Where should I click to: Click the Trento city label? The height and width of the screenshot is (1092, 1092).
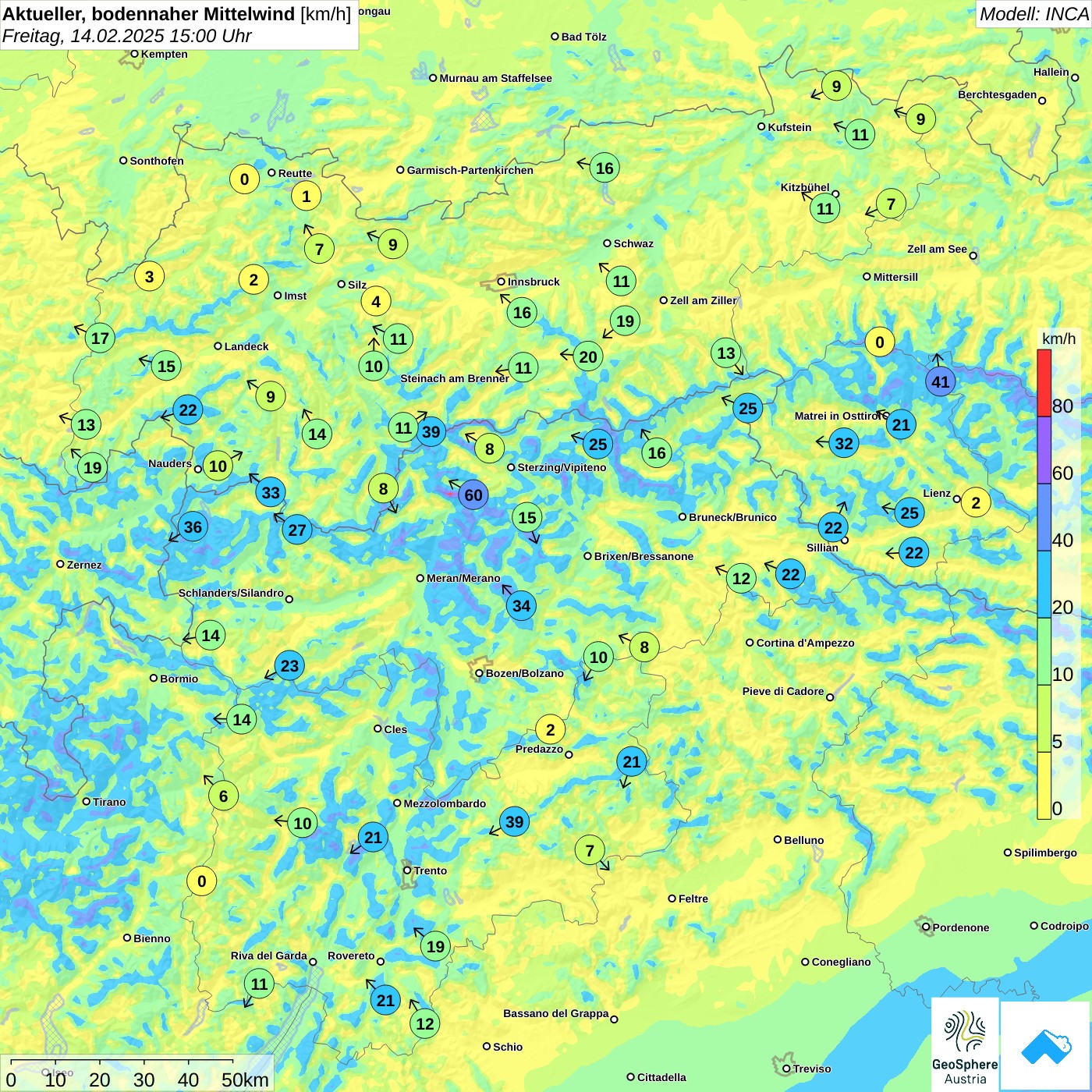[x=430, y=870]
